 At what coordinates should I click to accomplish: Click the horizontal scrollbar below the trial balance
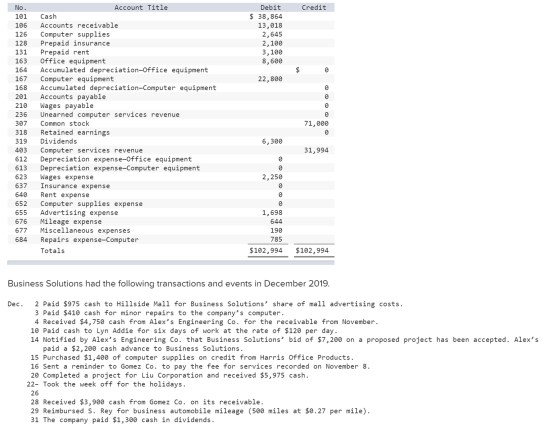point(171,262)
